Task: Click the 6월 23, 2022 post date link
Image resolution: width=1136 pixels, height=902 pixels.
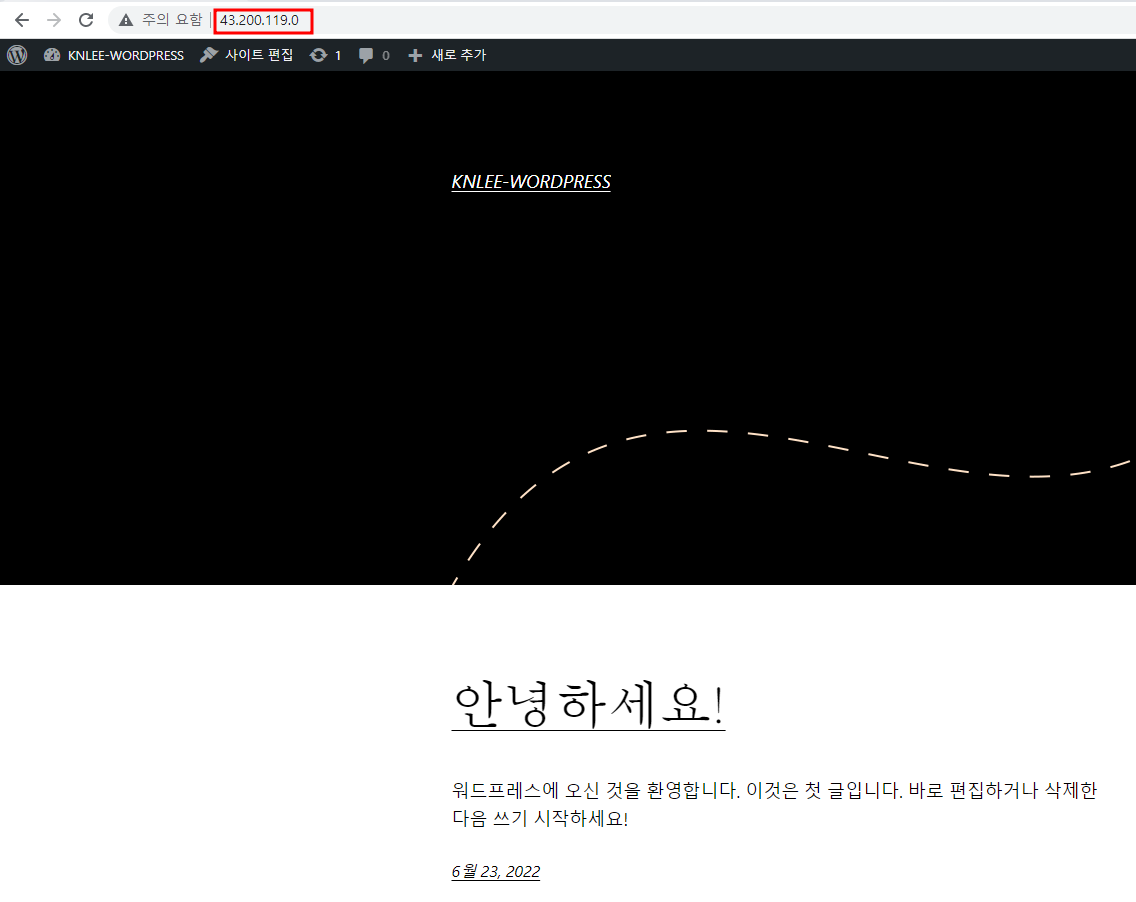Action: 496,872
